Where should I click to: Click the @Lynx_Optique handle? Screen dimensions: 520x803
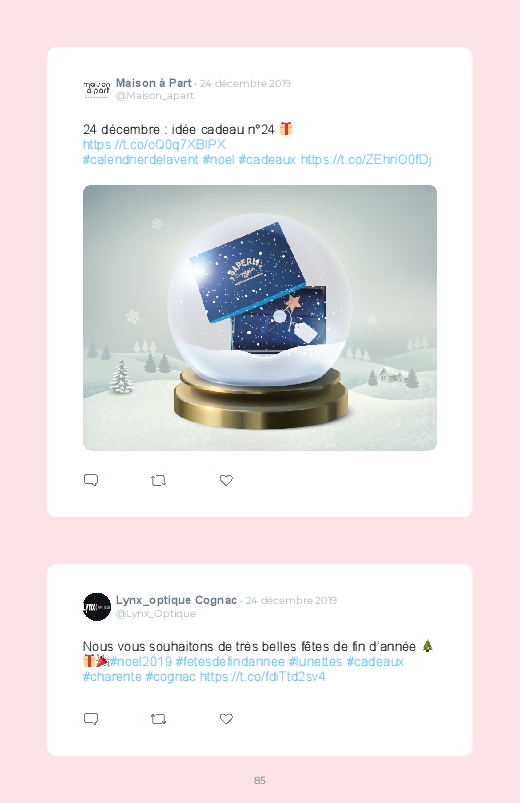click(x=156, y=614)
